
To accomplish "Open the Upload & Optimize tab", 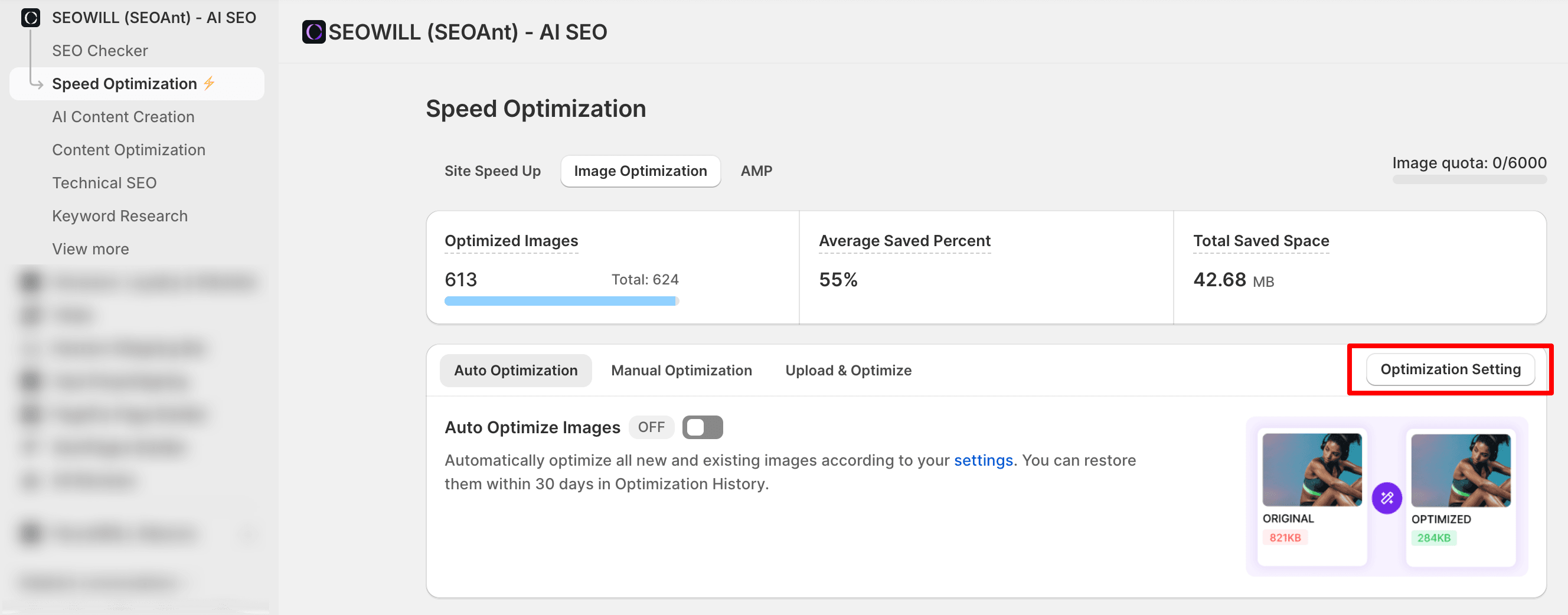I will (x=847, y=371).
